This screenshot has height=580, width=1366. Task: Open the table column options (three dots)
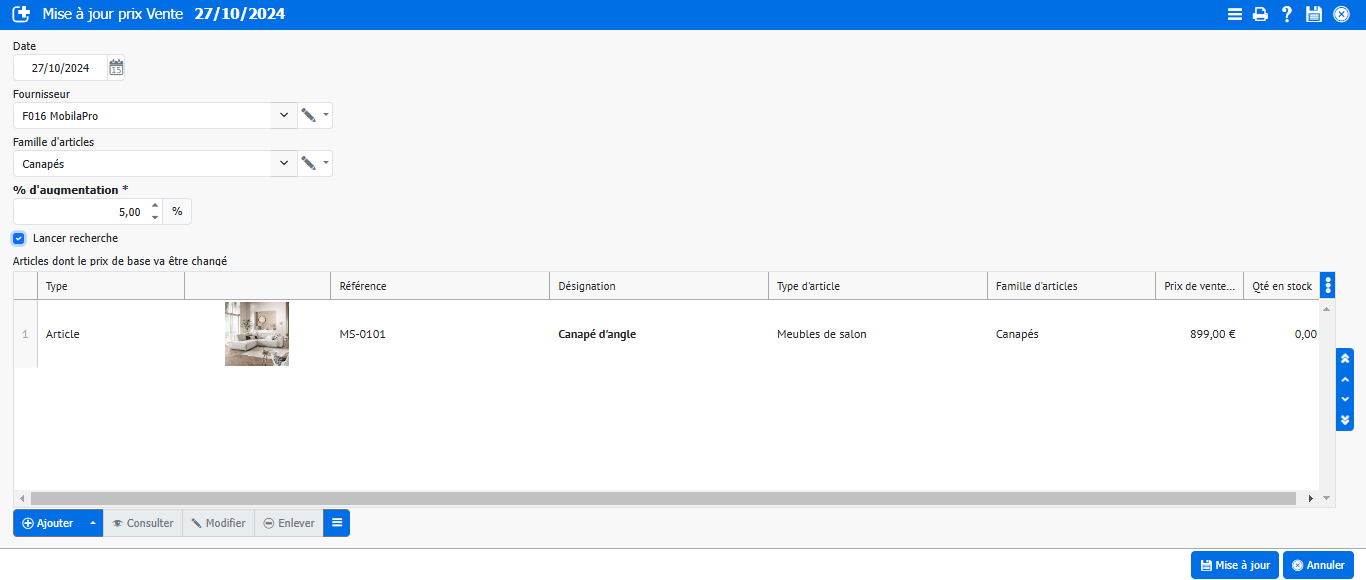(1328, 286)
